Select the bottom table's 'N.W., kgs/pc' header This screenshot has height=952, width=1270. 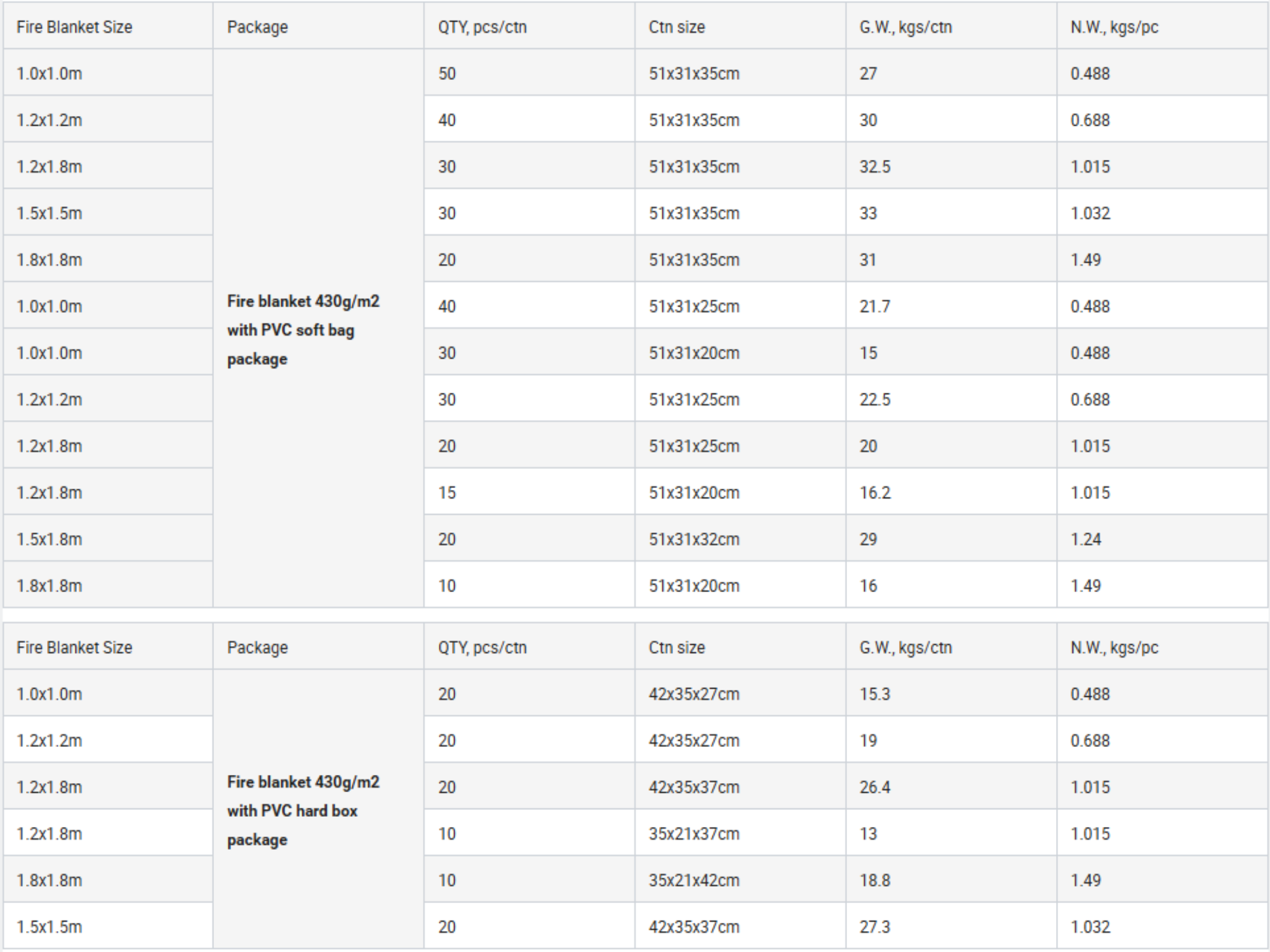pos(1114,647)
